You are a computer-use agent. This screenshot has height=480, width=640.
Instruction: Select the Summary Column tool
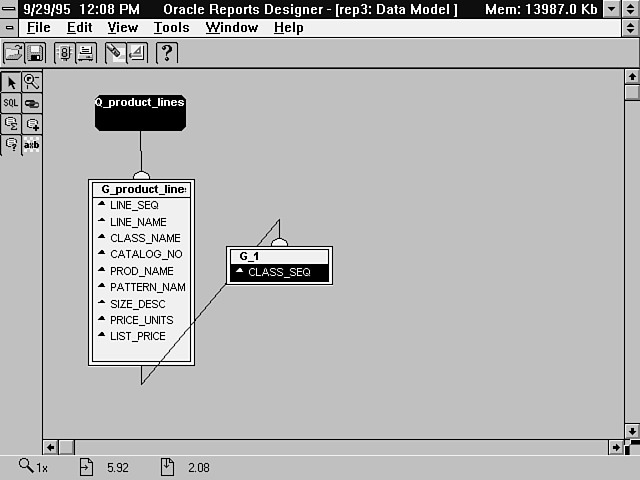click(12, 124)
